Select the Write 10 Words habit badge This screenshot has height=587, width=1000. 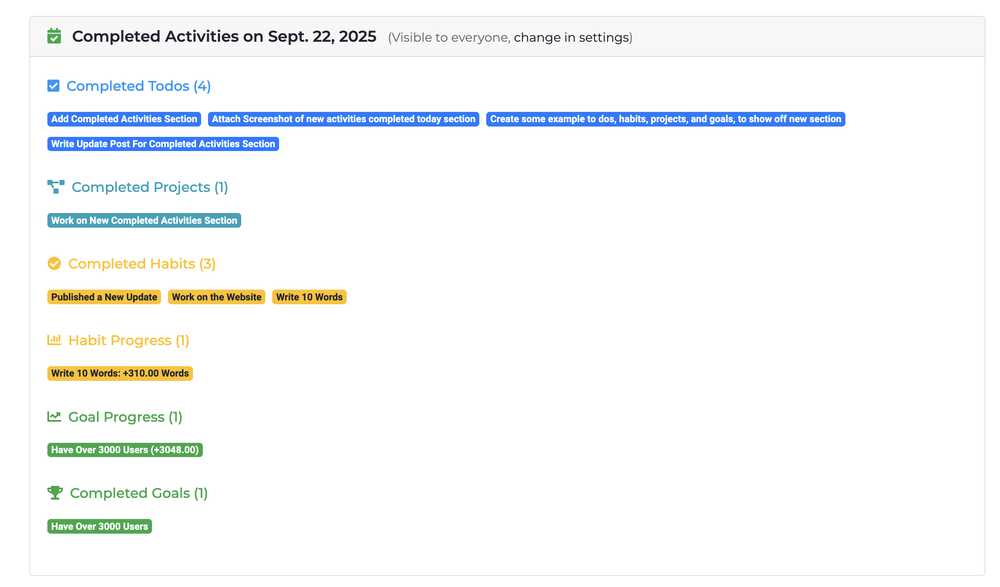click(309, 296)
